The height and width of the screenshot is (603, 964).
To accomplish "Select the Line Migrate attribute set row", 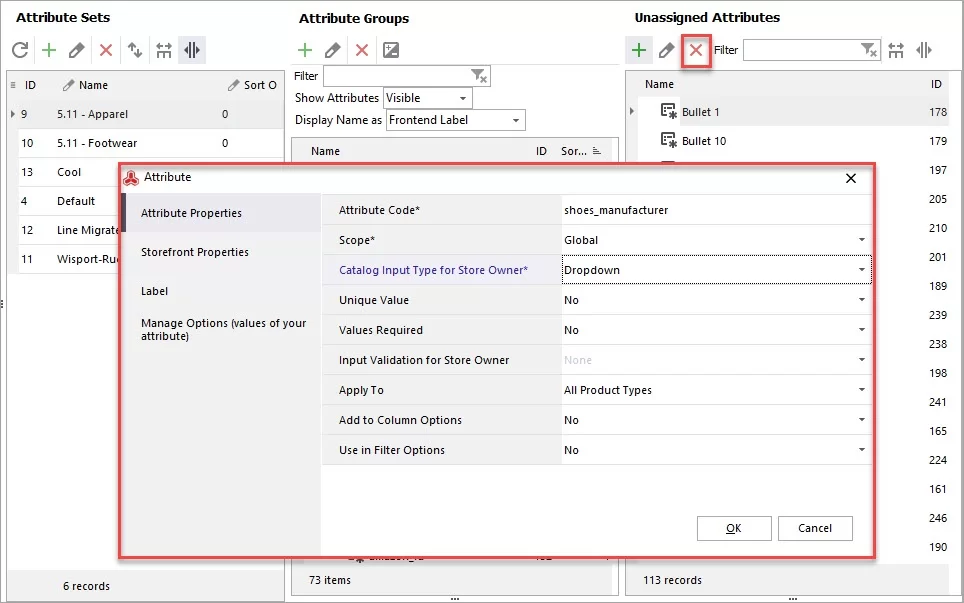I will pos(69,230).
